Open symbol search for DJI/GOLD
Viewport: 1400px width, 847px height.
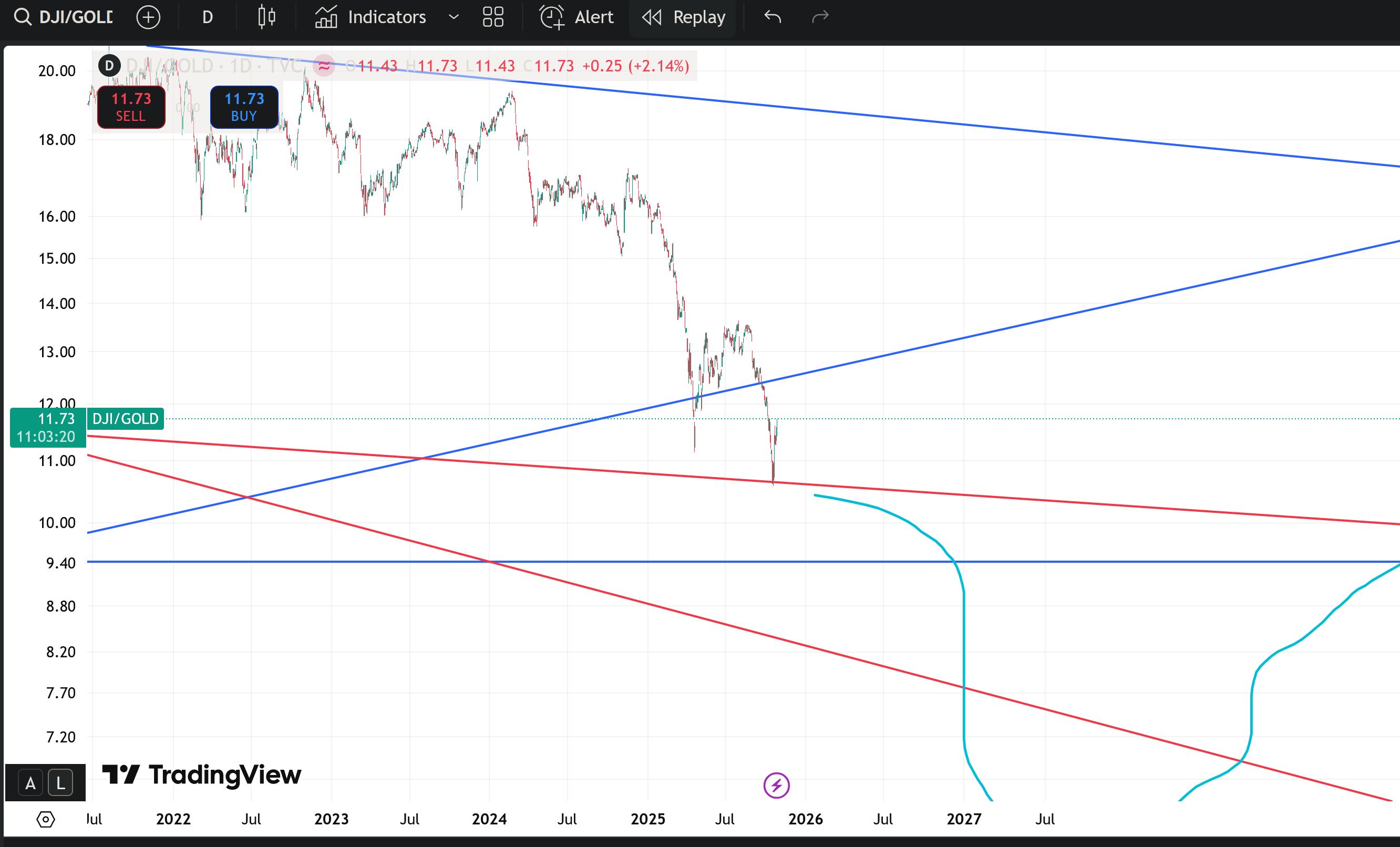[x=64, y=17]
